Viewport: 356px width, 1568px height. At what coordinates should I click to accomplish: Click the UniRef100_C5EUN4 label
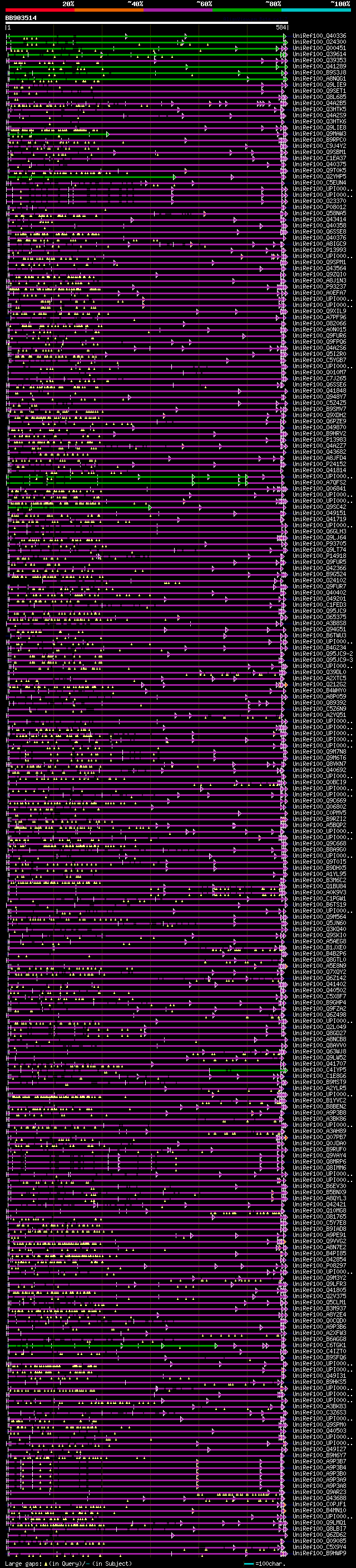pos(319,182)
